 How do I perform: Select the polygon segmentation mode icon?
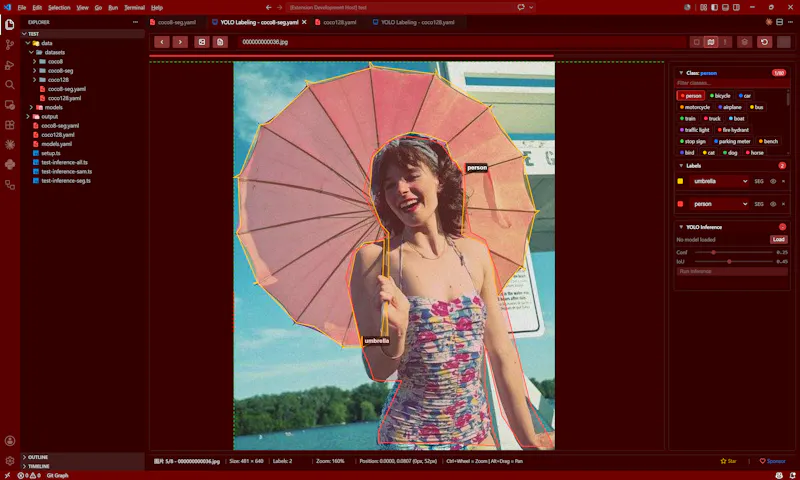(711, 42)
